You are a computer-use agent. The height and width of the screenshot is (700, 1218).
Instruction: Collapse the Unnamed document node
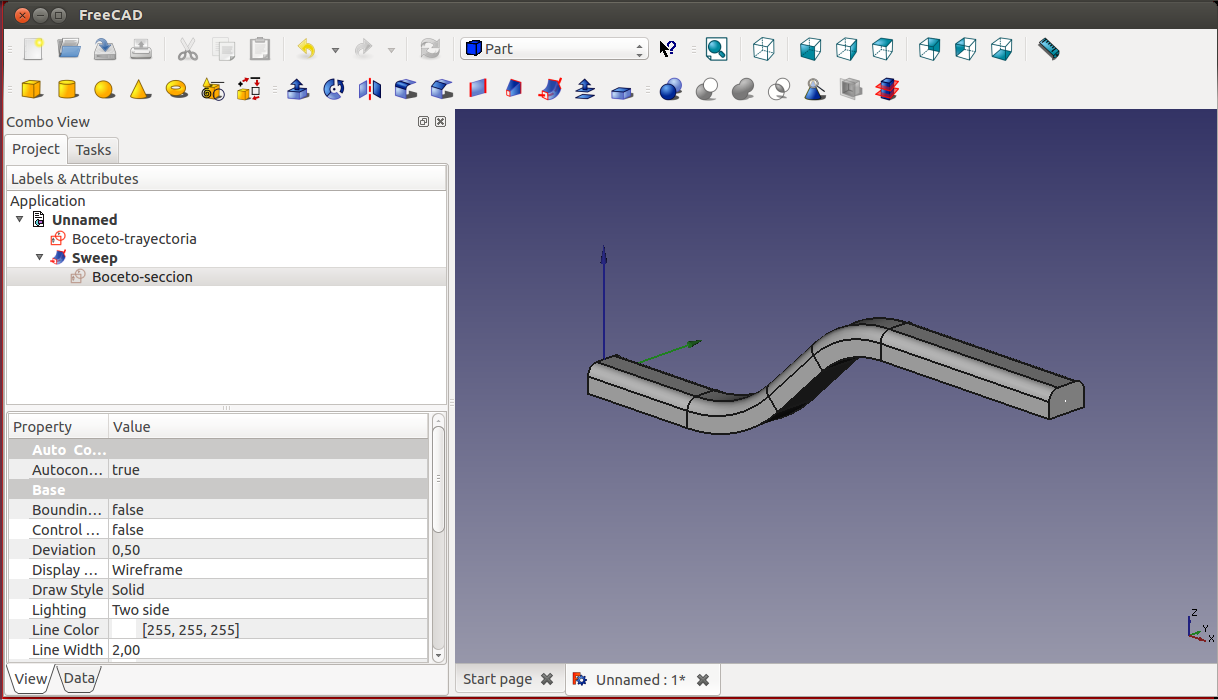click(20, 220)
